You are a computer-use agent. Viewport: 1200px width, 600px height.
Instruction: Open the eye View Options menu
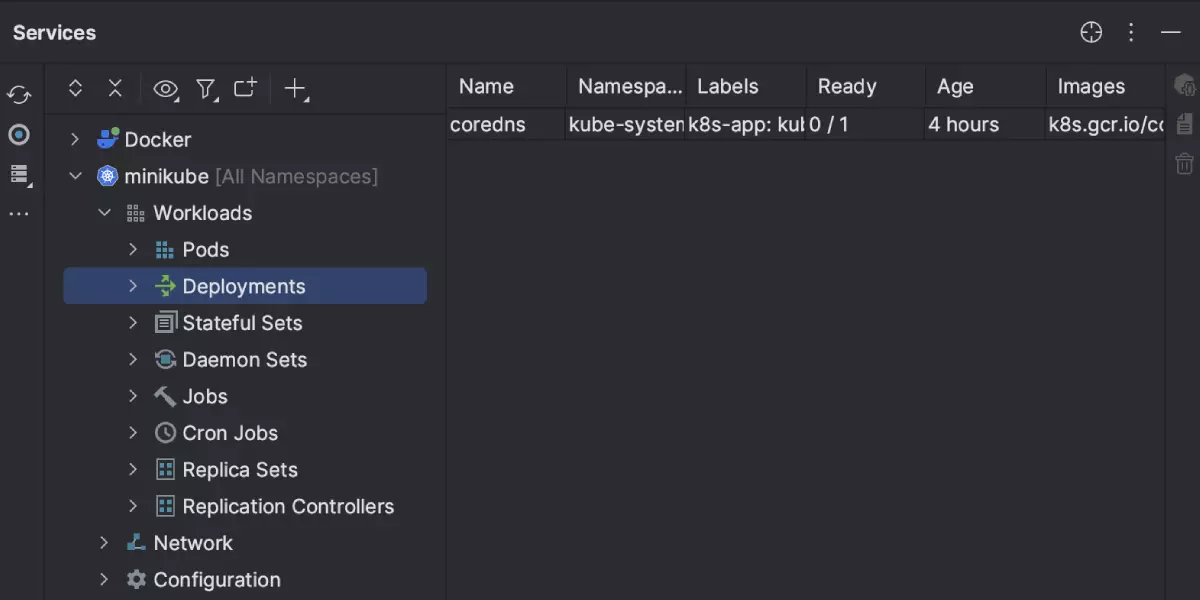[x=165, y=90]
